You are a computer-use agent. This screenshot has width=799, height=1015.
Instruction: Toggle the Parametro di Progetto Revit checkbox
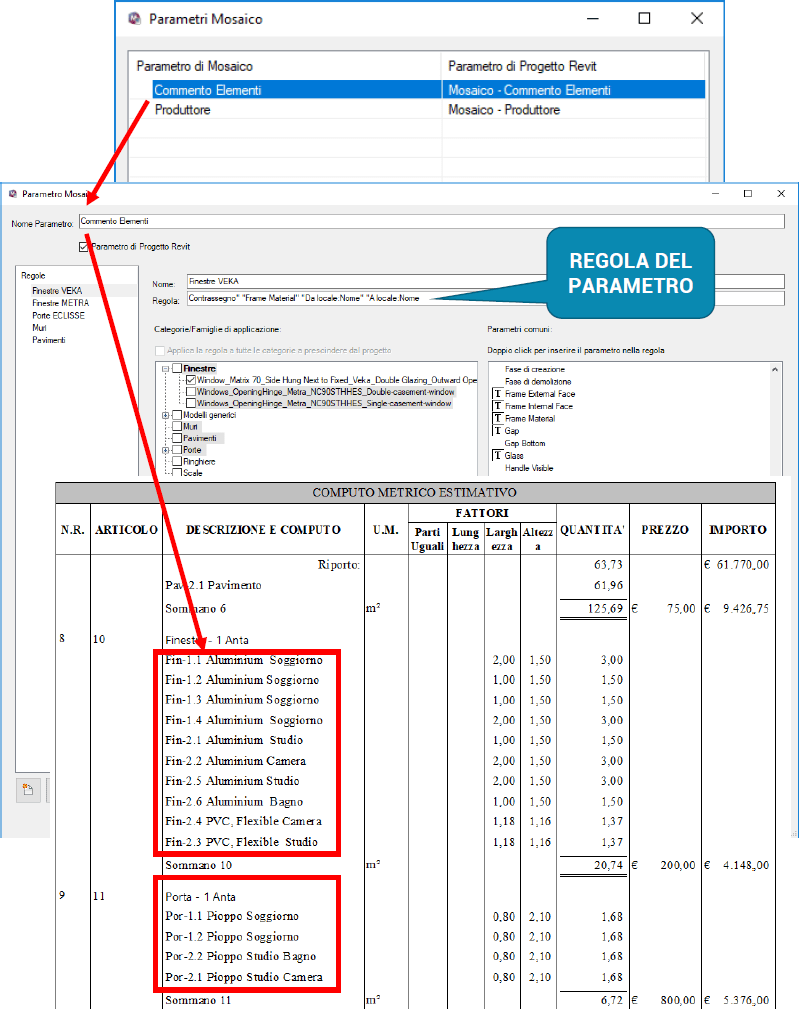pos(83,247)
